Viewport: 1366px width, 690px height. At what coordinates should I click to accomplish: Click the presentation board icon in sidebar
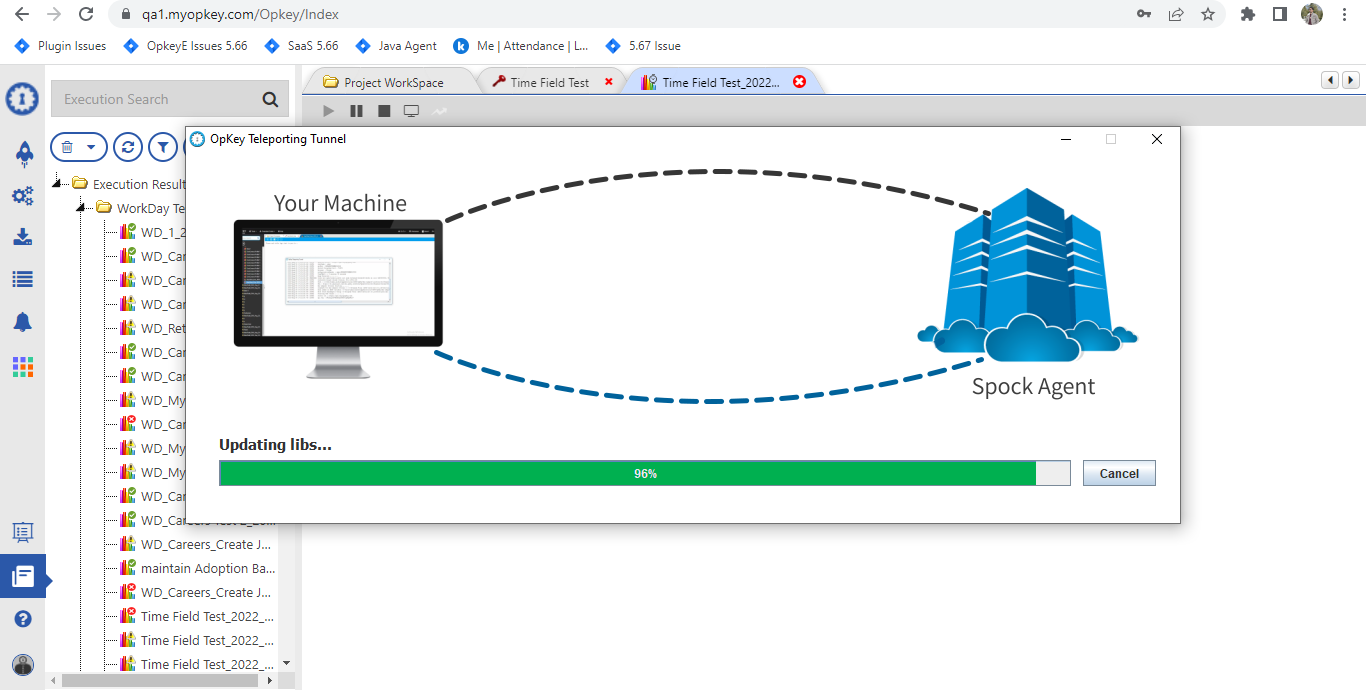pos(22,533)
